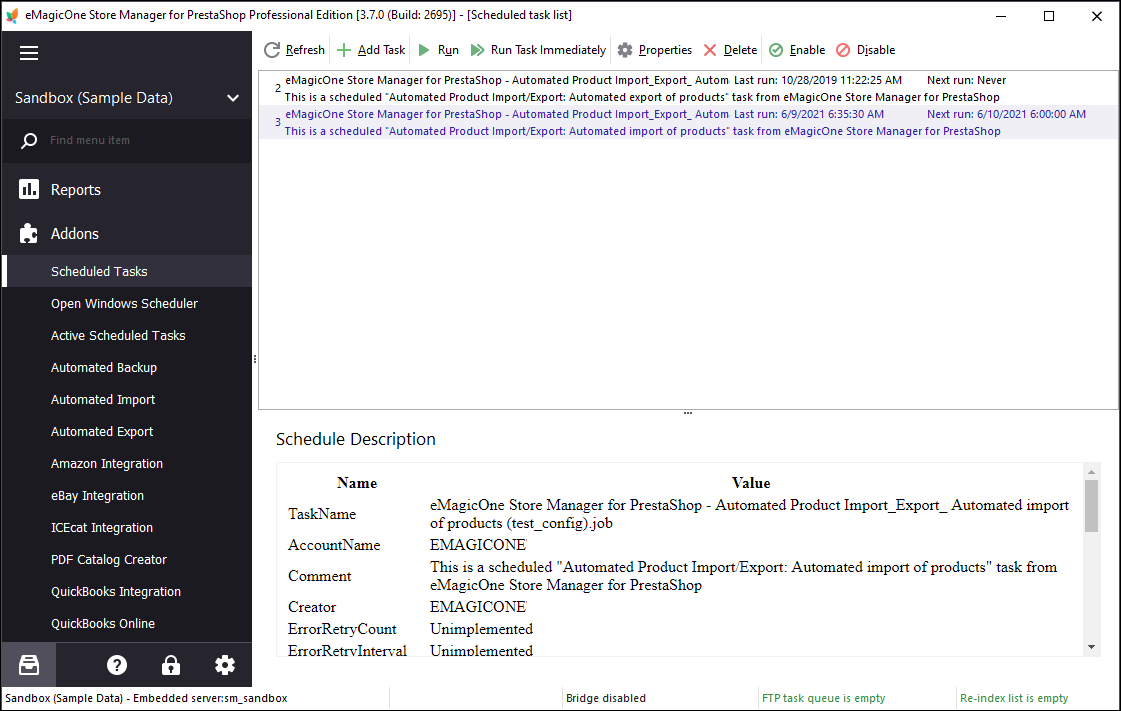
Task: Click horizontal splitter dots above Schedule Description
Action: (688, 413)
